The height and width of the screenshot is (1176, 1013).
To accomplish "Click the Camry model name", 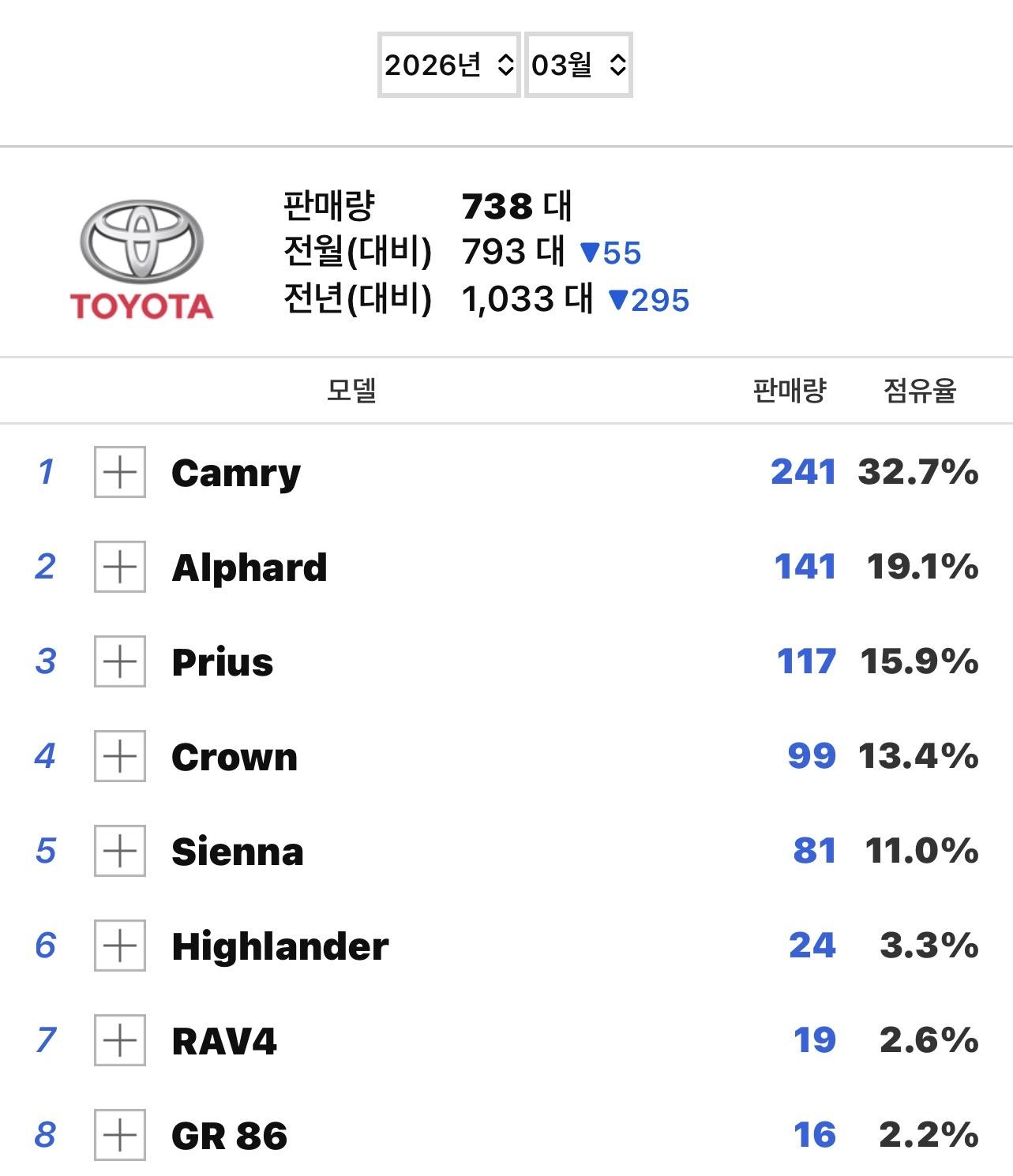I will (x=236, y=473).
